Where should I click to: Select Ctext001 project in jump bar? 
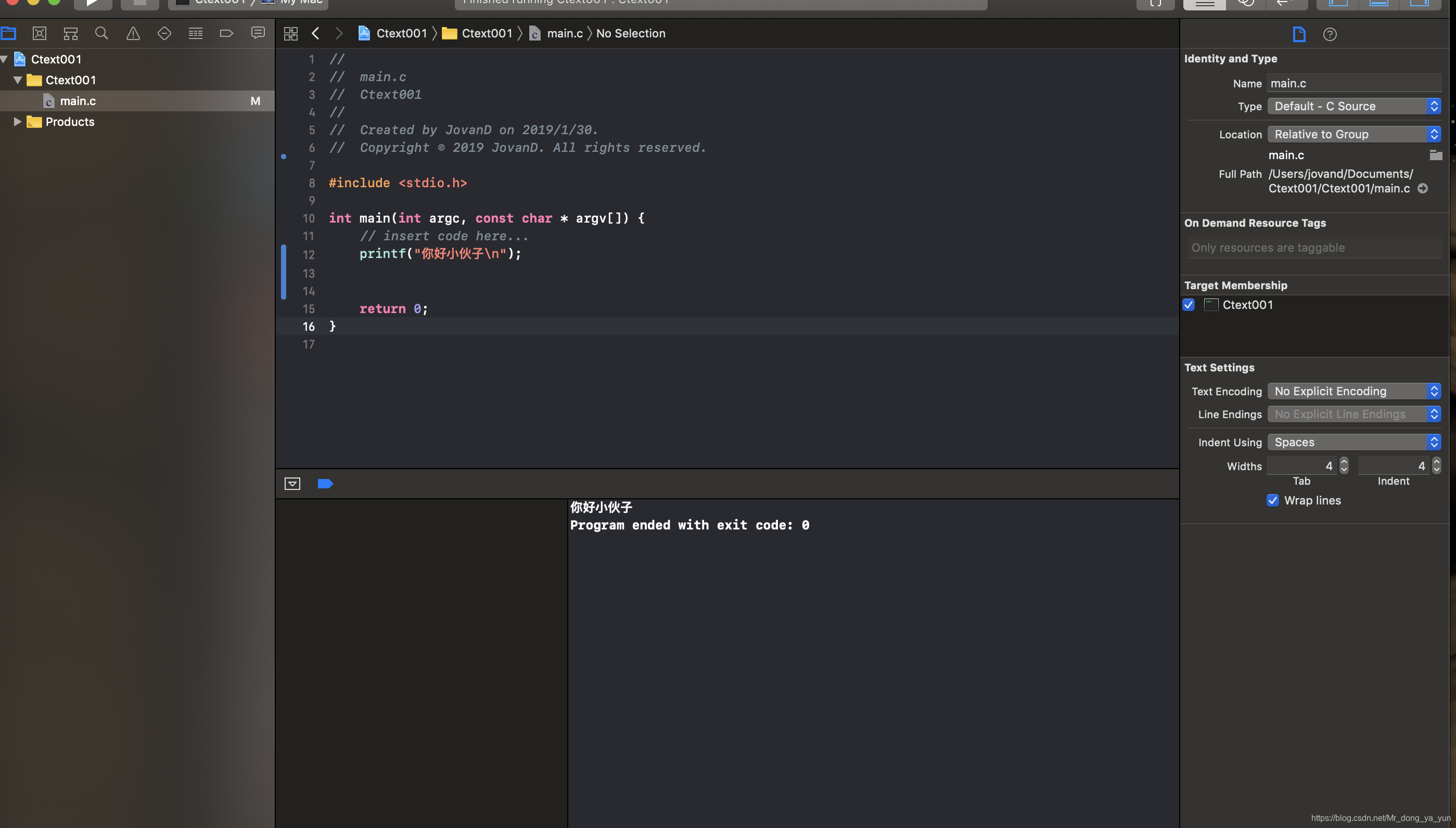(x=392, y=34)
